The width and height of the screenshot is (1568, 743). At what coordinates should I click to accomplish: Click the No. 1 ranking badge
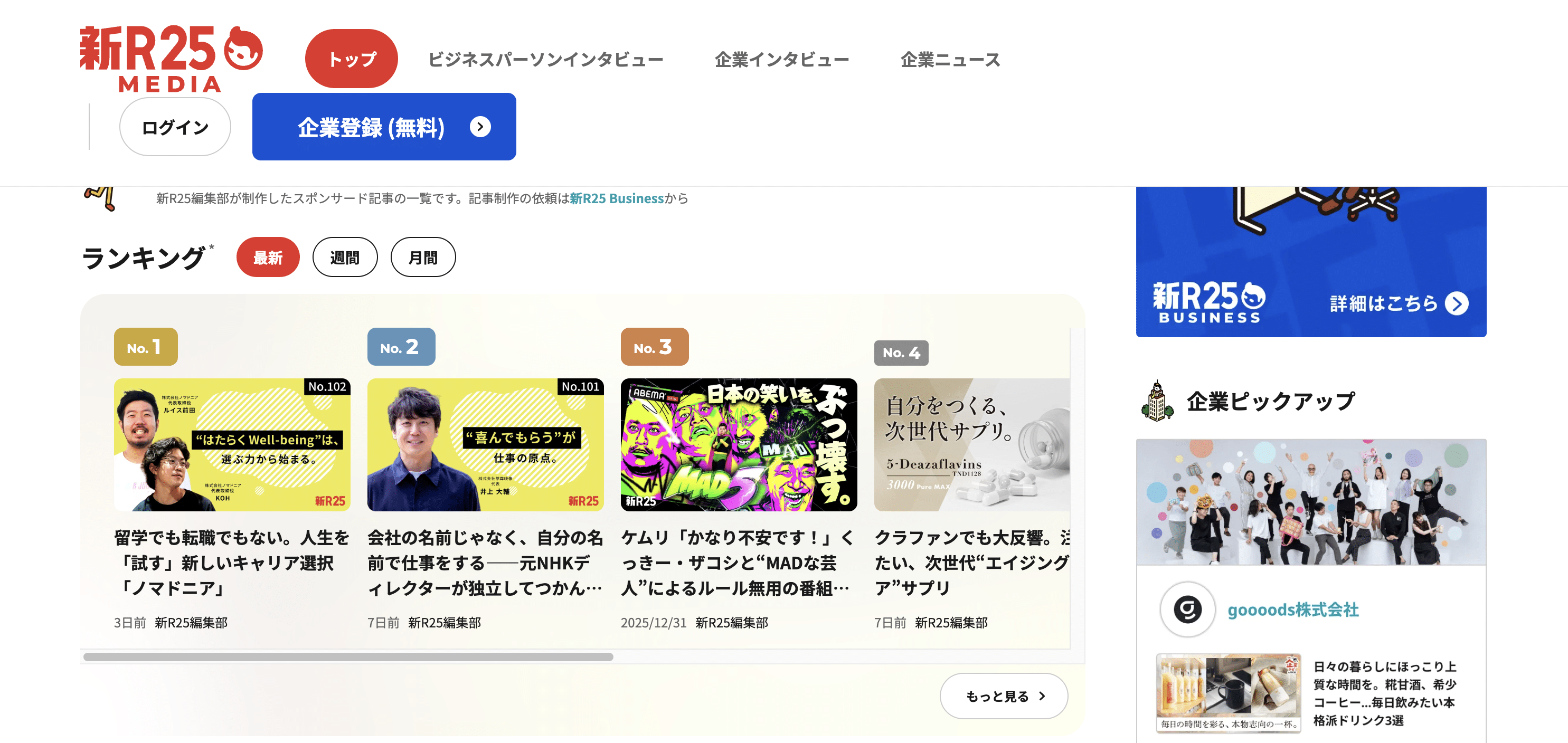[x=146, y=347]
